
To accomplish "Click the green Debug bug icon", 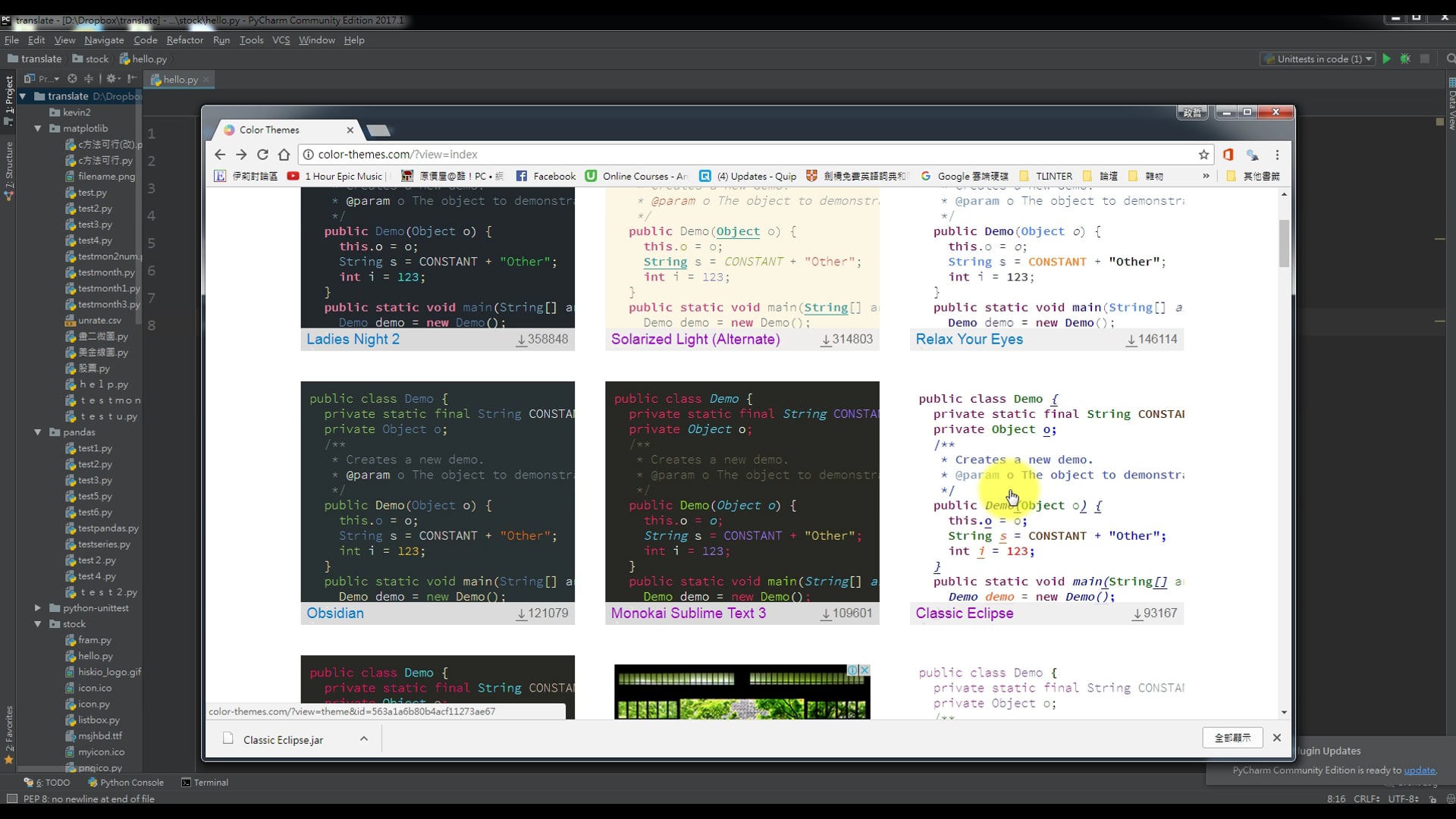I will click(1405, 59).
